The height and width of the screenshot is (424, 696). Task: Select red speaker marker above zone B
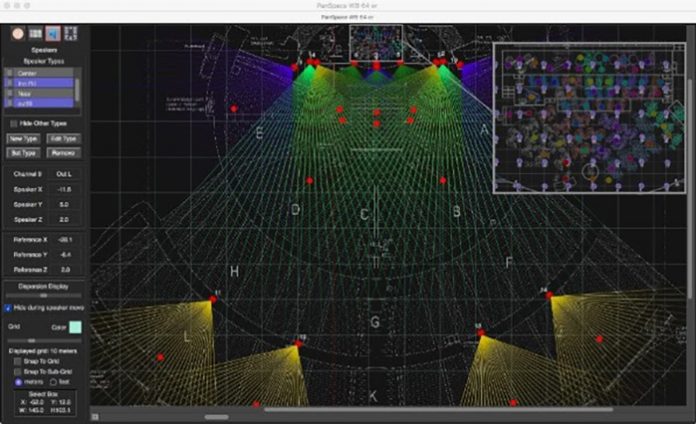443,180
